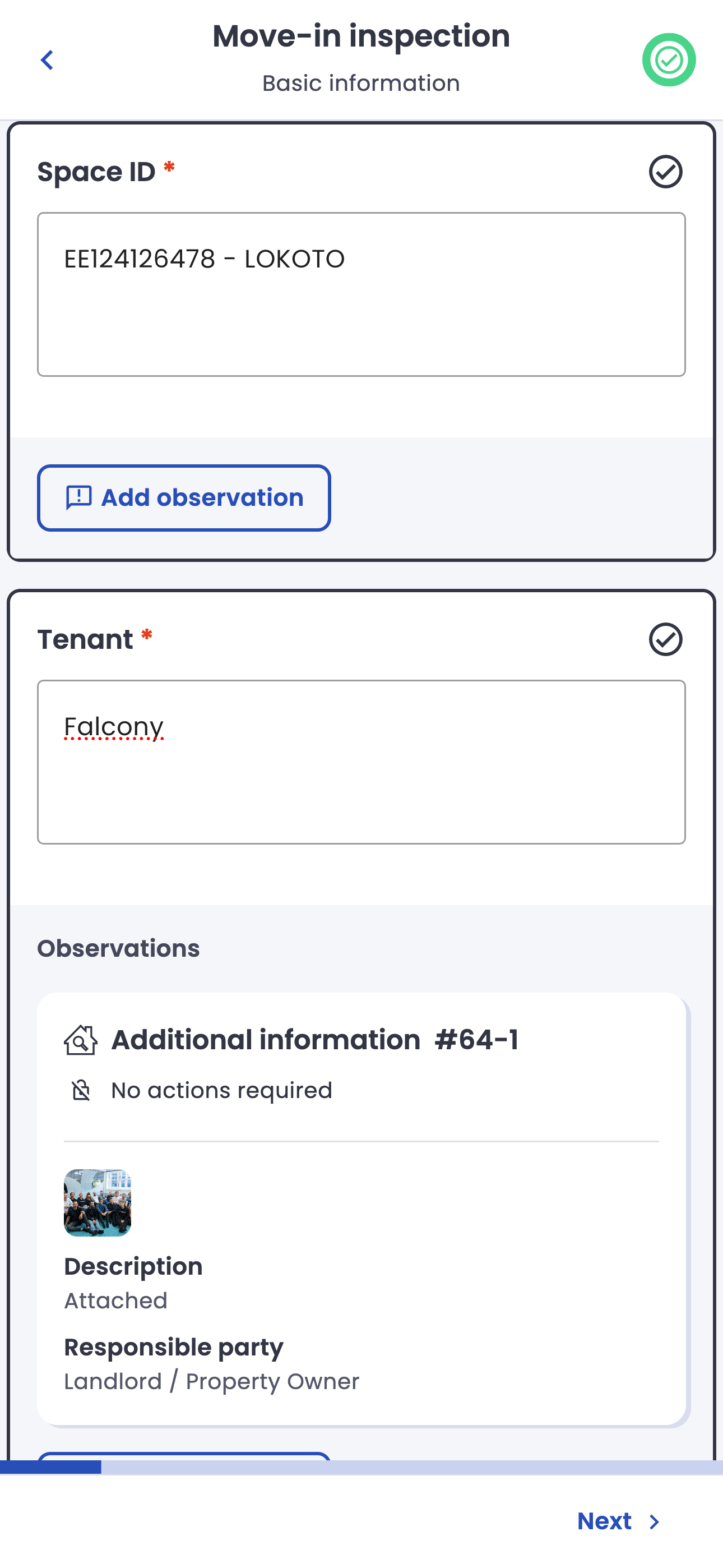The image size is (723, 1568).
Task: Click Next to proceed
Action: point(604,1521)
